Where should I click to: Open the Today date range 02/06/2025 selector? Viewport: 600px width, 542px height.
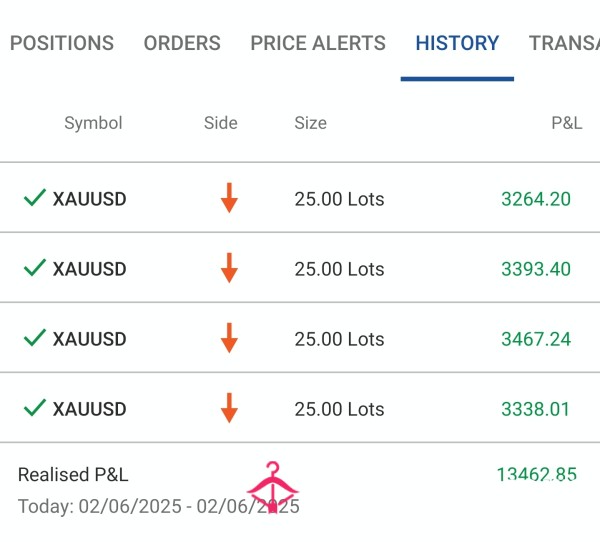tap(159, 506)
